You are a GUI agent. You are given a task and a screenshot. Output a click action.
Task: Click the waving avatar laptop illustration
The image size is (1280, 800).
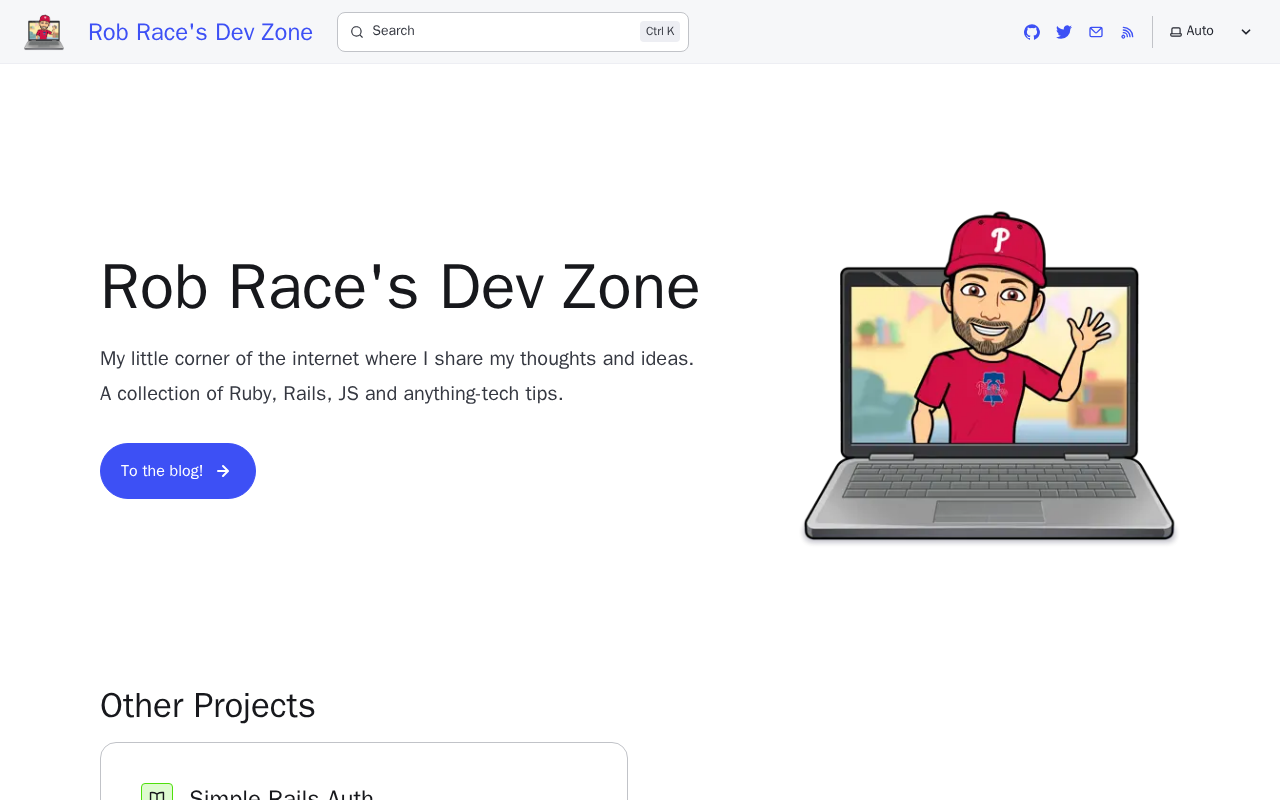pyautogui.click(x=989, y=377)
